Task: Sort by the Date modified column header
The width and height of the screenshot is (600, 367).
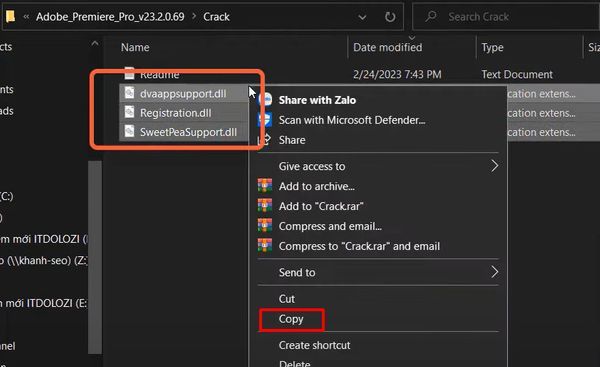Action: (x=388, y=47)
